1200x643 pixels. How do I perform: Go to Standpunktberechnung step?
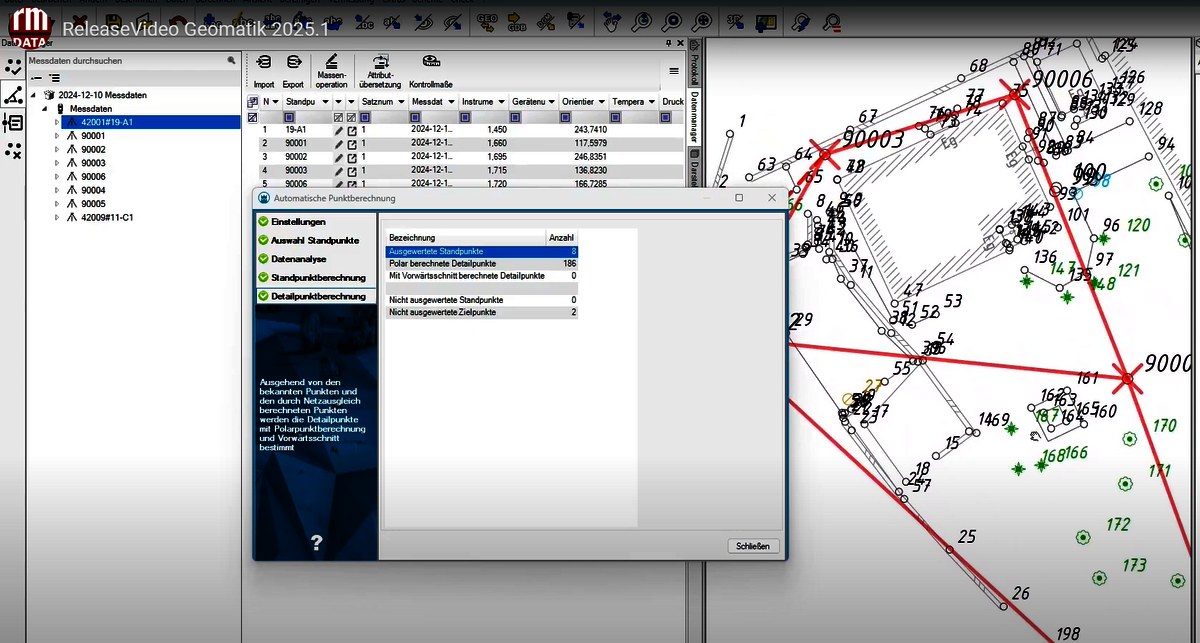[x=315, y=277]
